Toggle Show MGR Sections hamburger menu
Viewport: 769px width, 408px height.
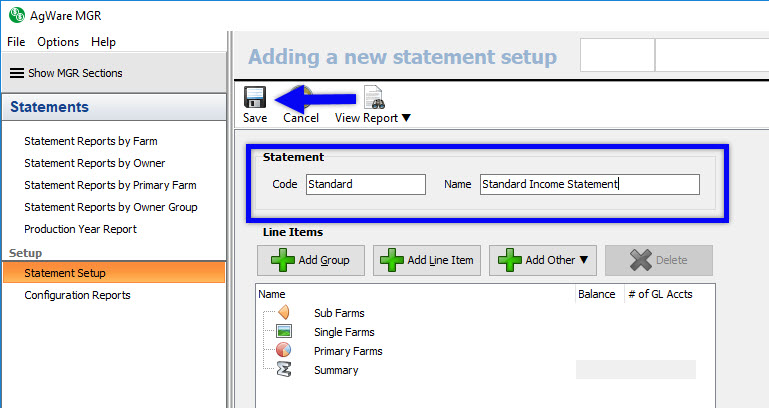[16, 73]
